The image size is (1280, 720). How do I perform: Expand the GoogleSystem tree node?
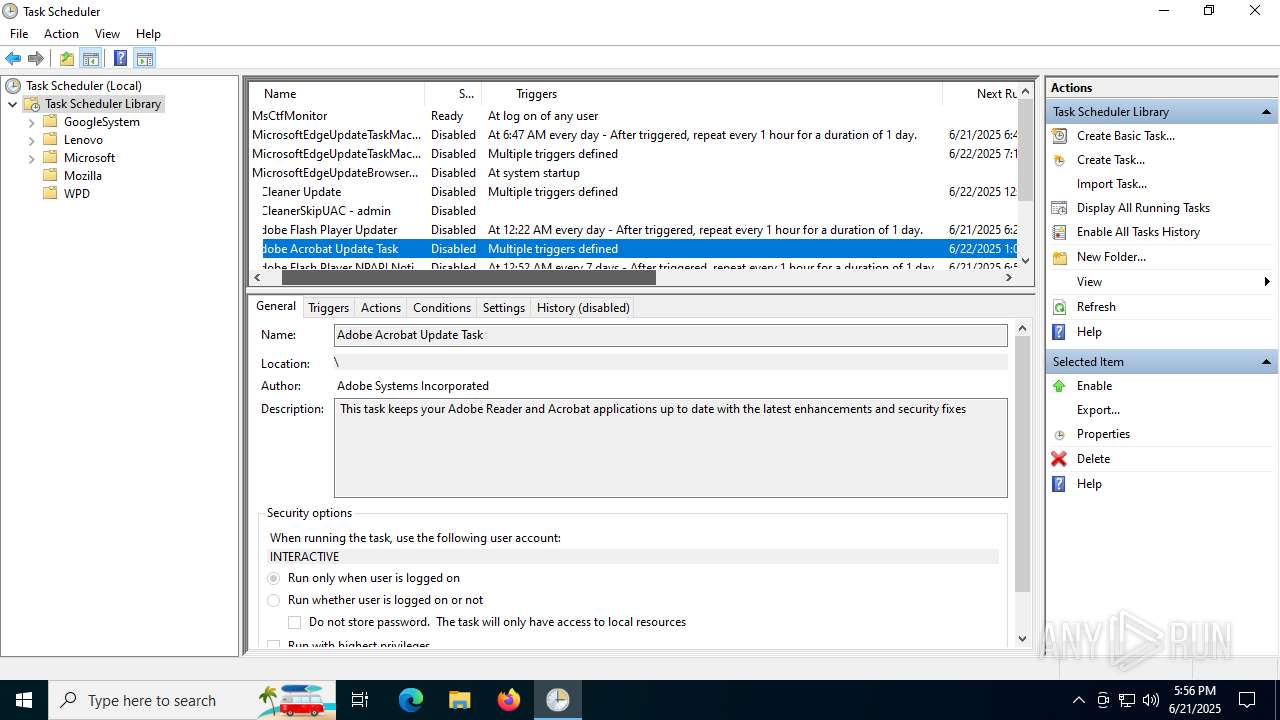point(31,122)
